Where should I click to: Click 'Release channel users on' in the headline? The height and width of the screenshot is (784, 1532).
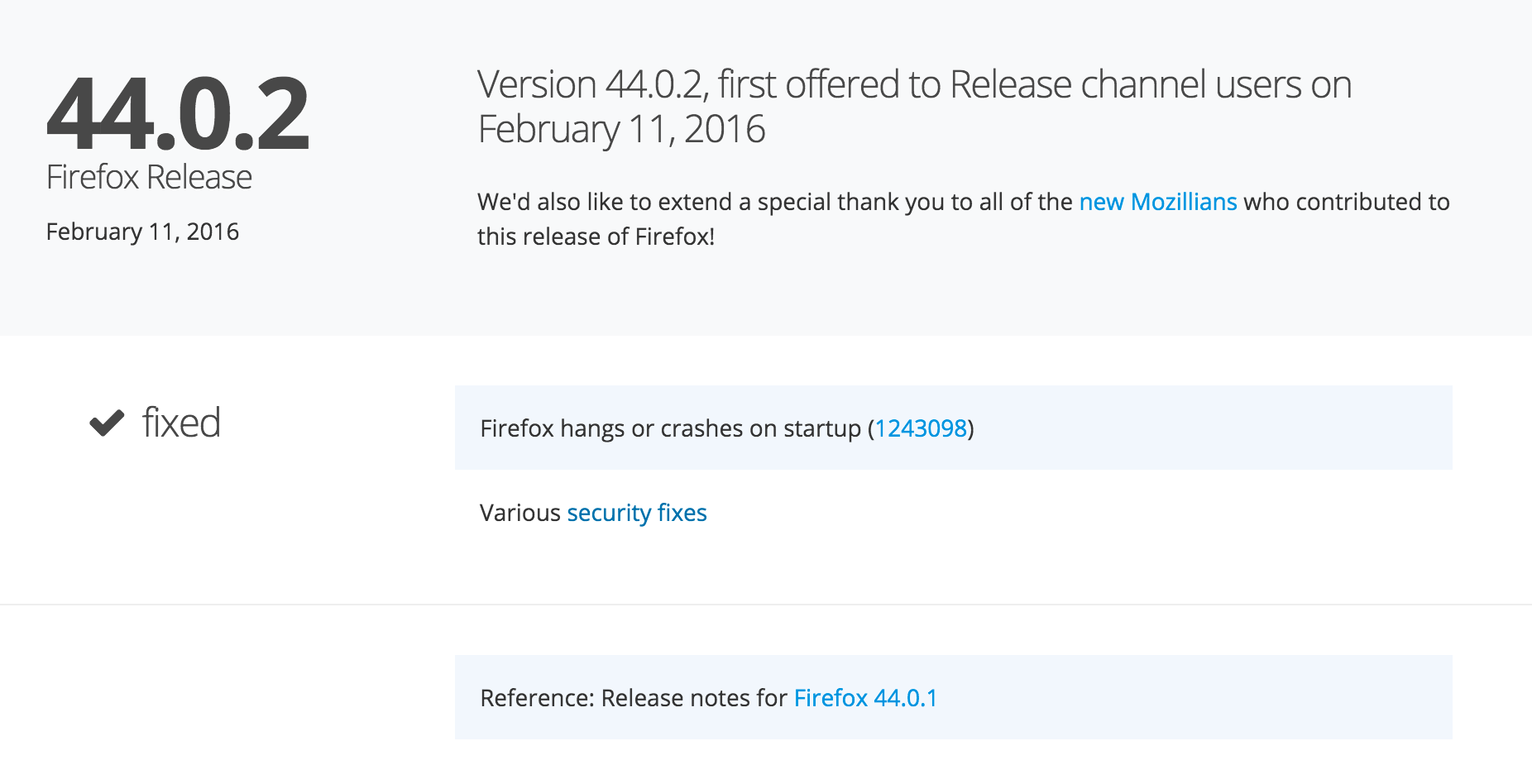(x=1151, y=85)
